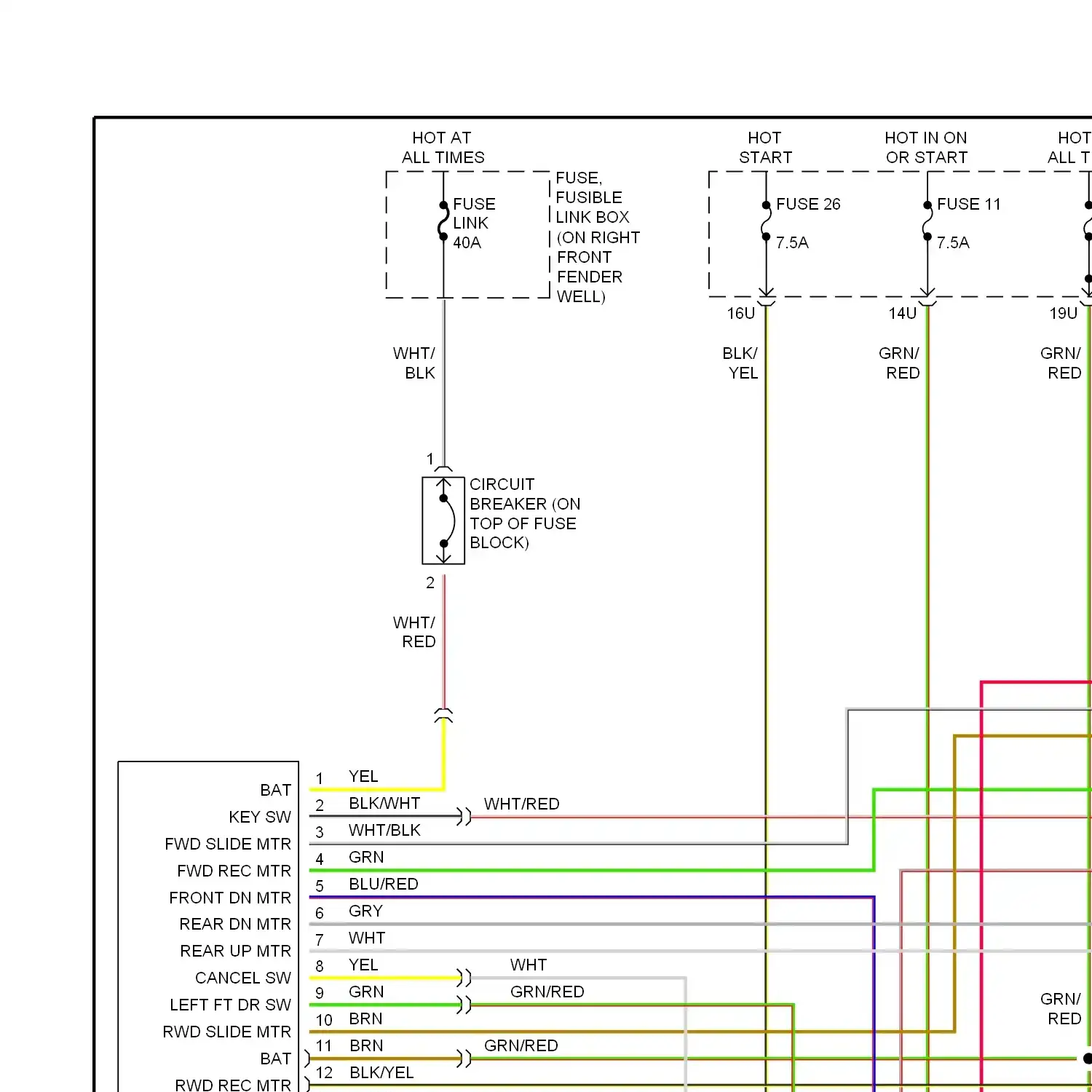Click the REAR UP MTR terminal label
This screenshot has width=1092, height=1092.
[235, 951]
